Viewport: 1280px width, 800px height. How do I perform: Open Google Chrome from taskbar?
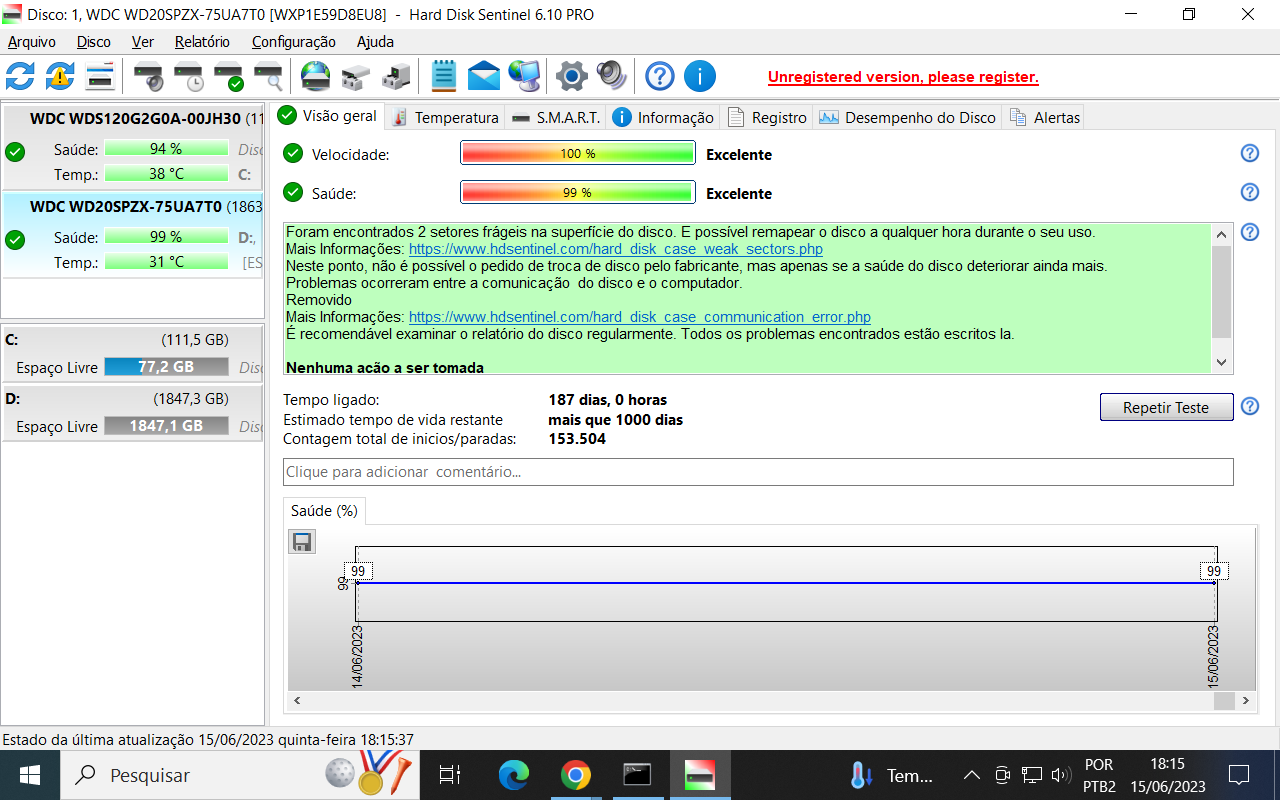coord(575,775)
